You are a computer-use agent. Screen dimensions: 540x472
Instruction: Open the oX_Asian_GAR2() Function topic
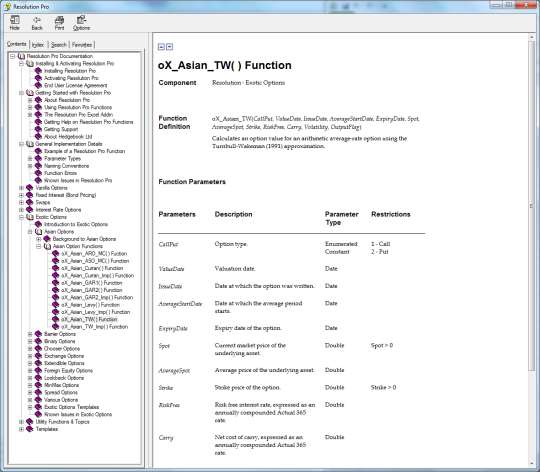92,290
